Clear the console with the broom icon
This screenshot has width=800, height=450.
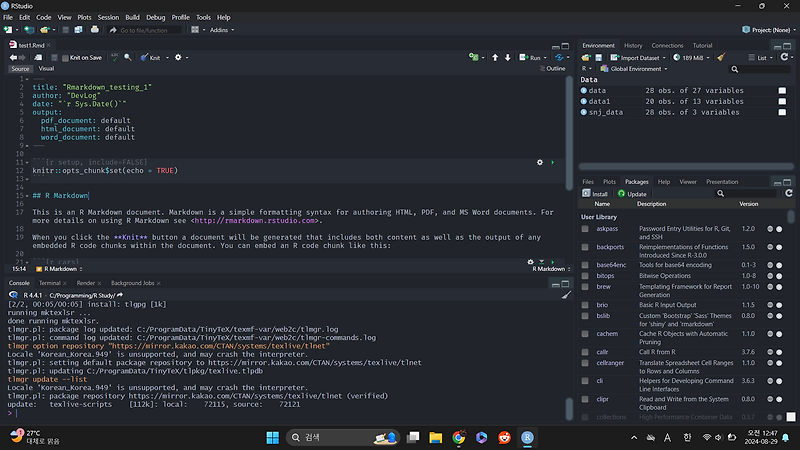point(567,297)
